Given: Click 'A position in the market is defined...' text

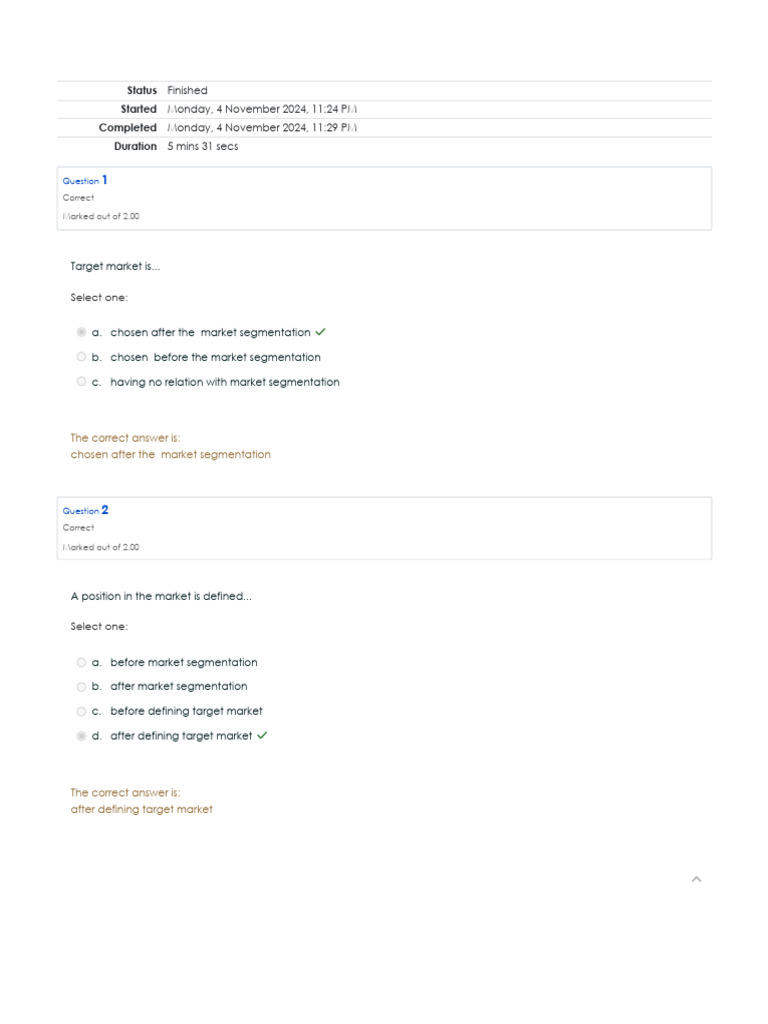Looking at the screenshot, I should tap(161, 597).
